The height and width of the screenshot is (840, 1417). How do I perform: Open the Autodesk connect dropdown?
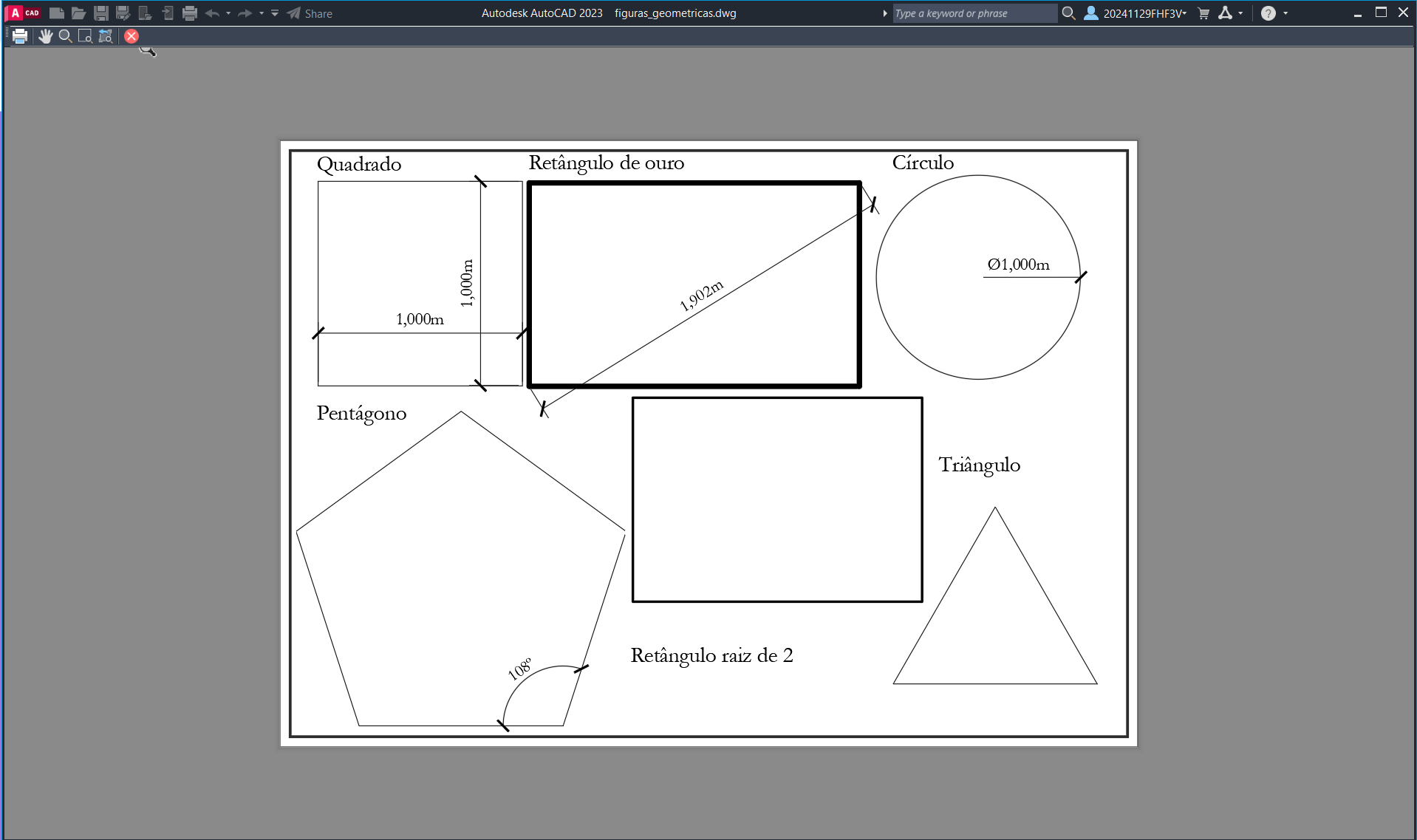pos(1230,13)
